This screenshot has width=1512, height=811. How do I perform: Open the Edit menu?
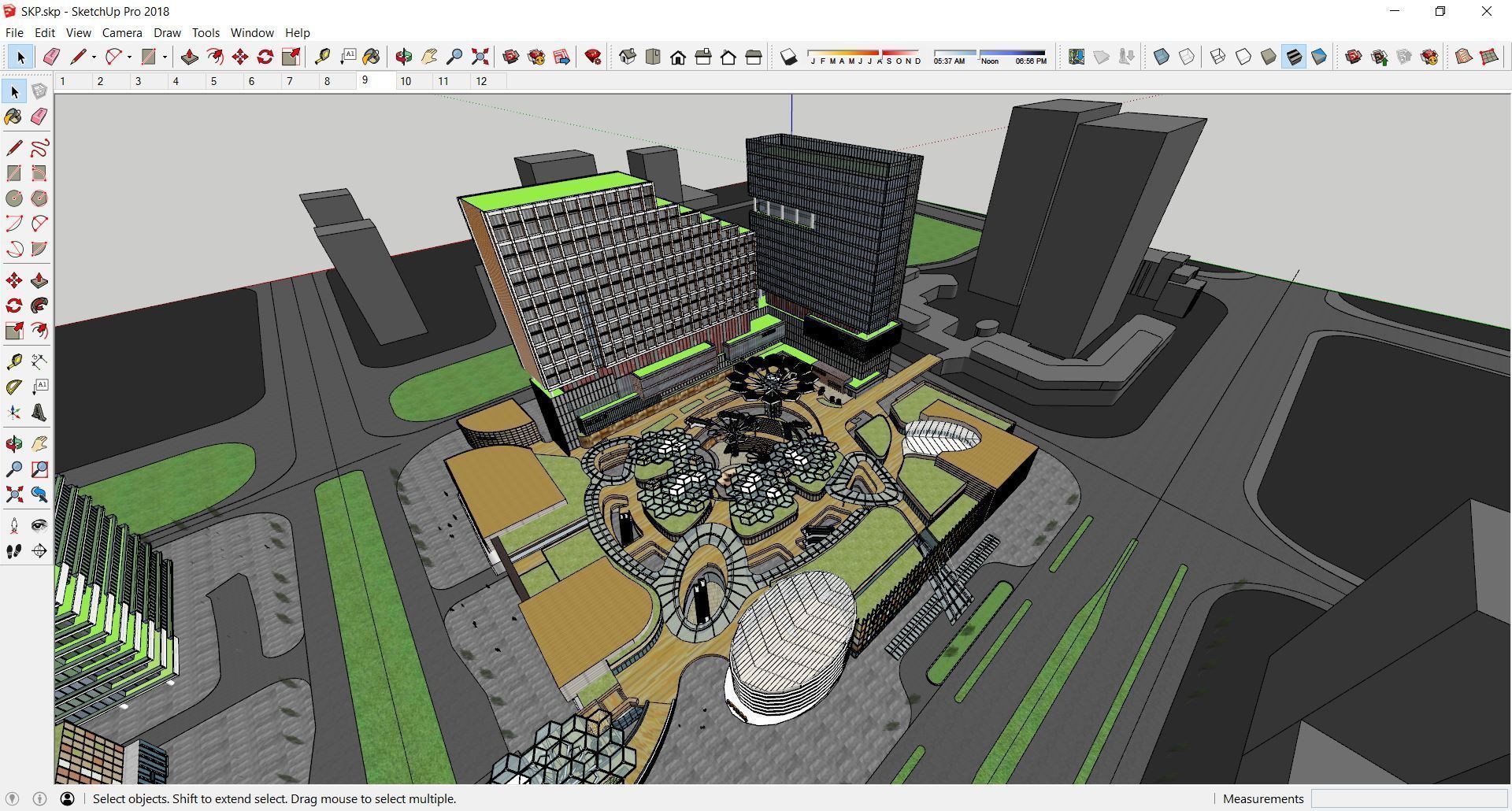[44, 32]
